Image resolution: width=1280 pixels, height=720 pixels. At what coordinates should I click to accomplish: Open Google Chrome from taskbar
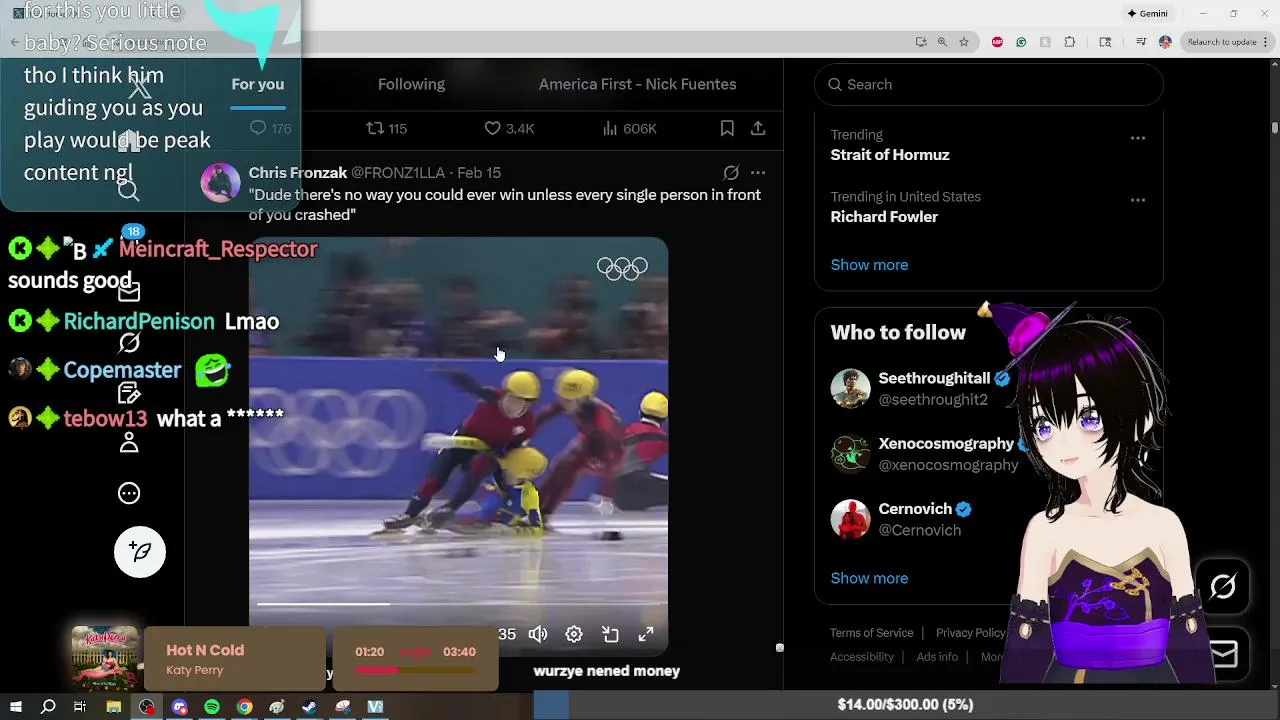coord(244,707)
